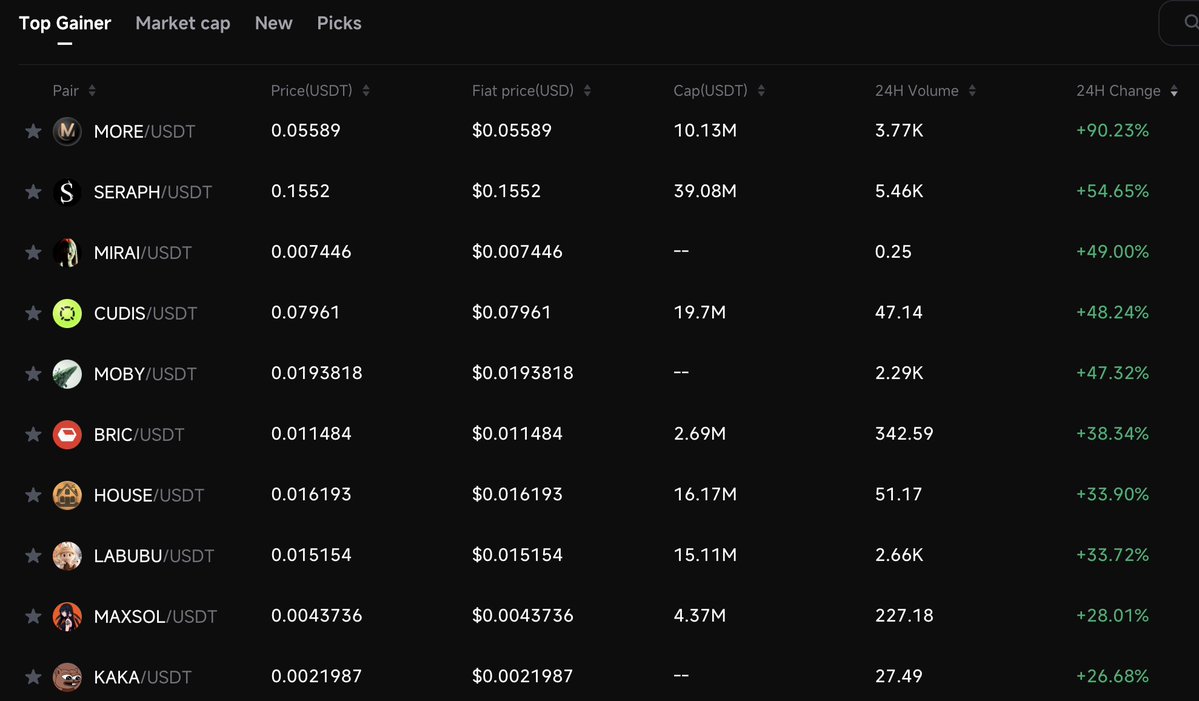This screenshot has height=701, width=1199.
Task: Click the +49.00% change value
Action: point(1113,252)
